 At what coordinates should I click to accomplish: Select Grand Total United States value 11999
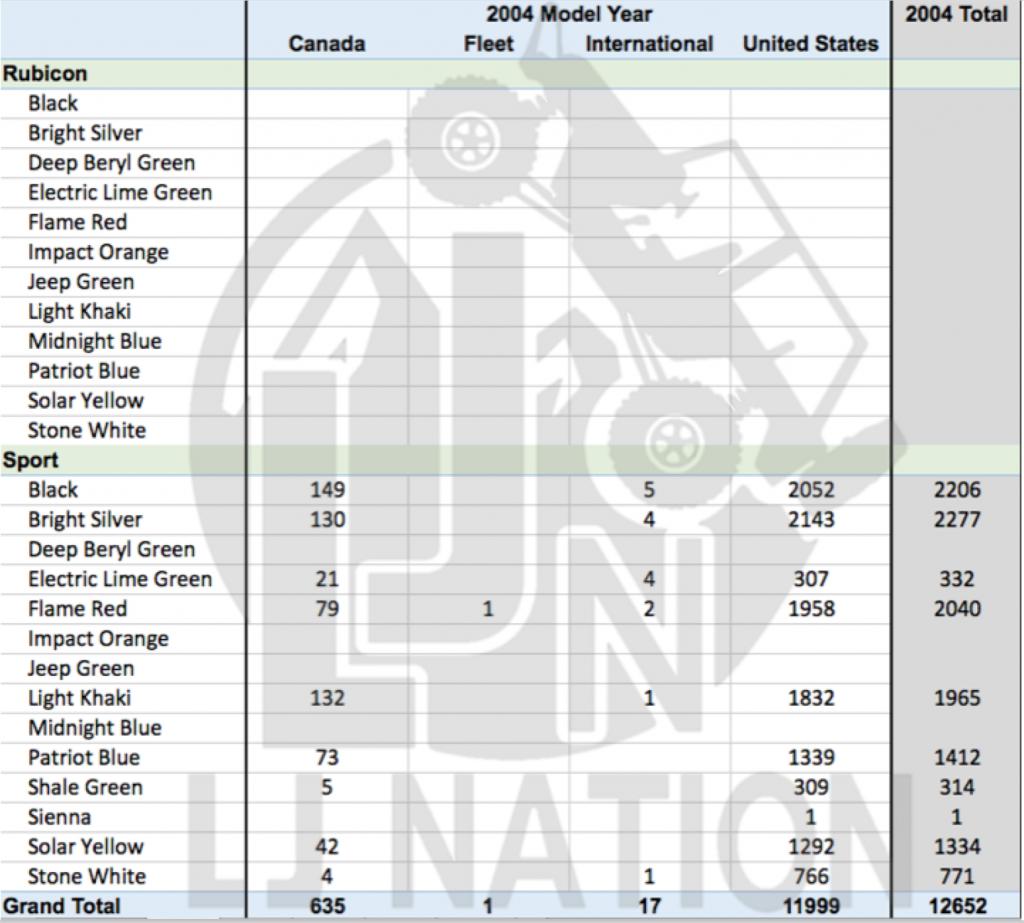click(x=810, y=906)
